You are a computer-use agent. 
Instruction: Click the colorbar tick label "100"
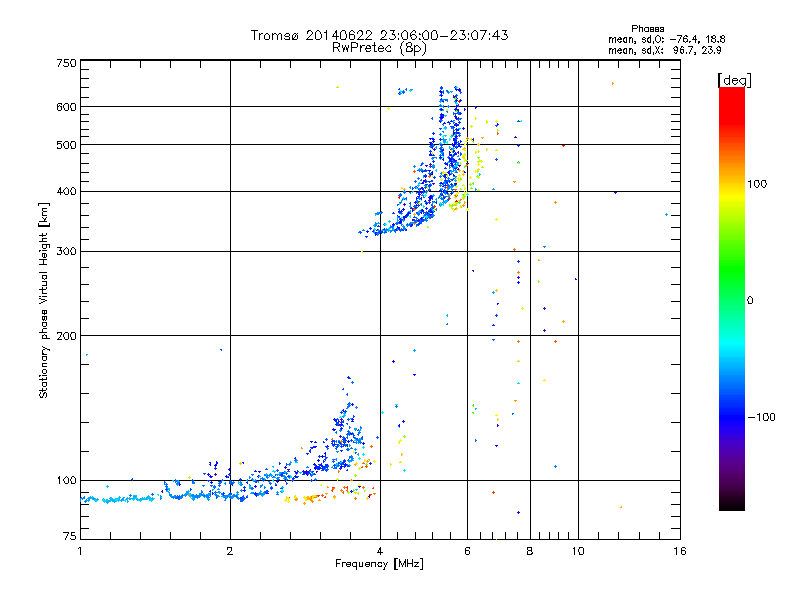point(757,184)
